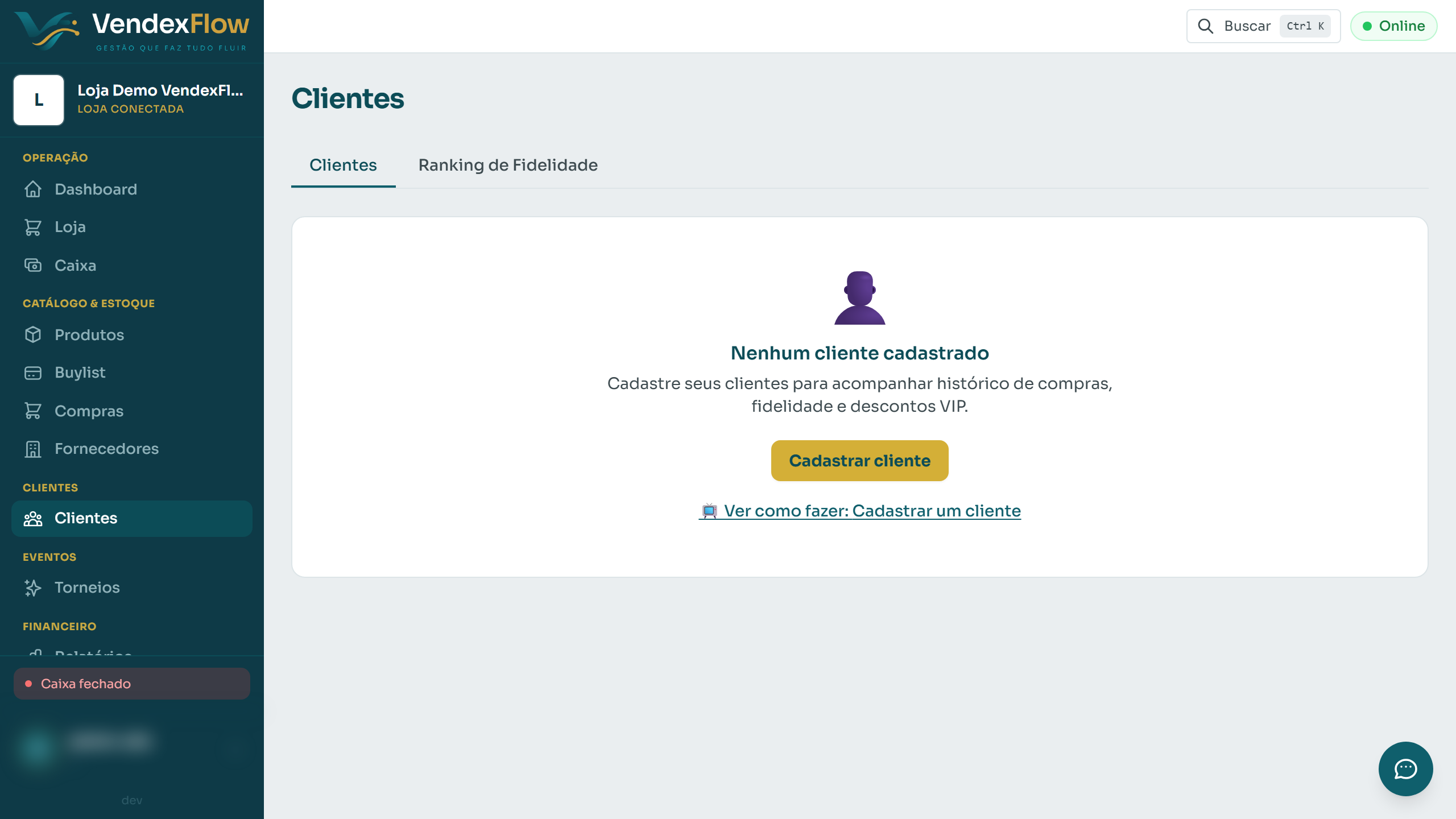
Task: Click the Compras cart icon
Action: click(33, 411)
